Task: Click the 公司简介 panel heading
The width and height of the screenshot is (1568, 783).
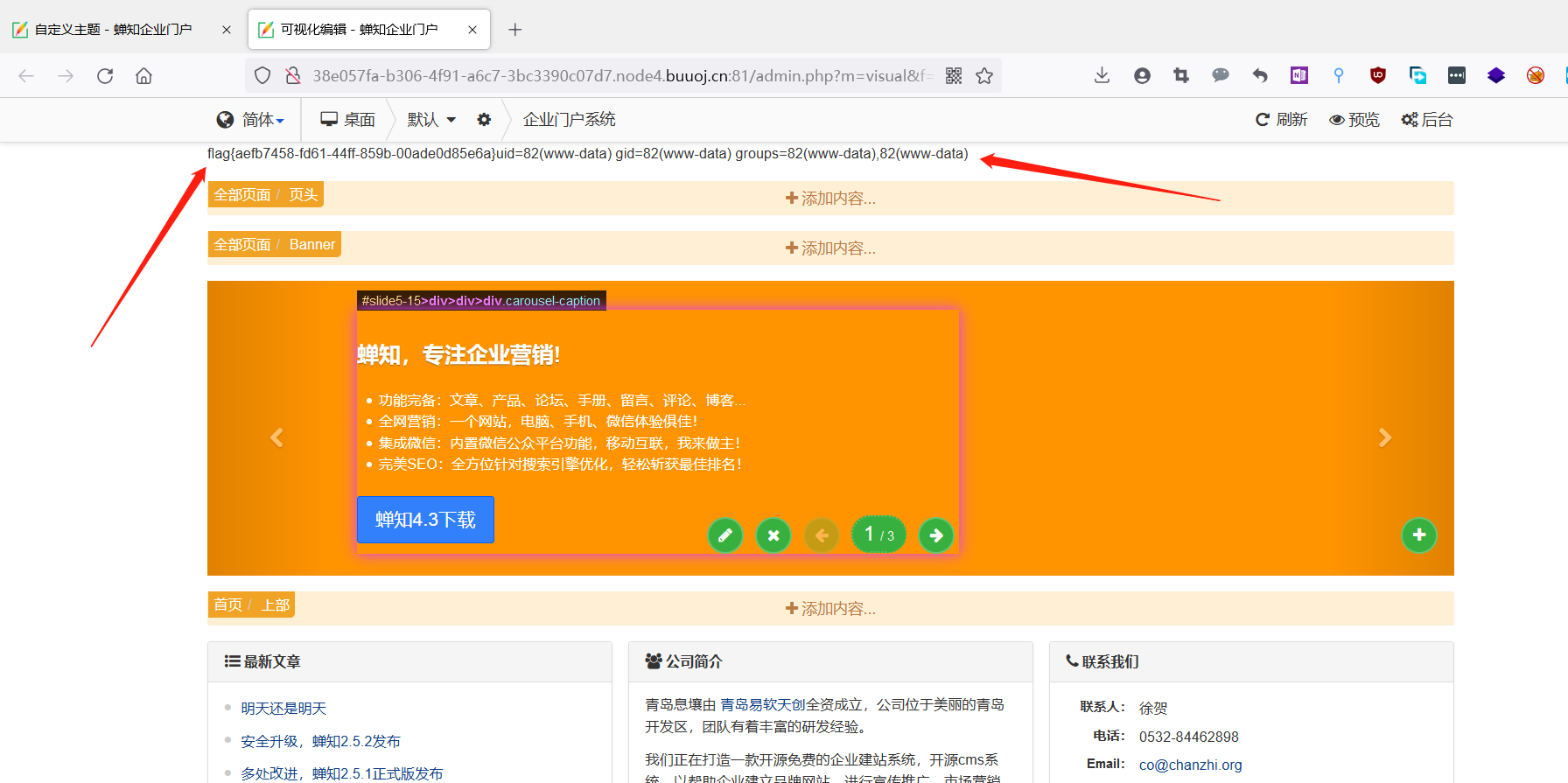Action: 684,662
